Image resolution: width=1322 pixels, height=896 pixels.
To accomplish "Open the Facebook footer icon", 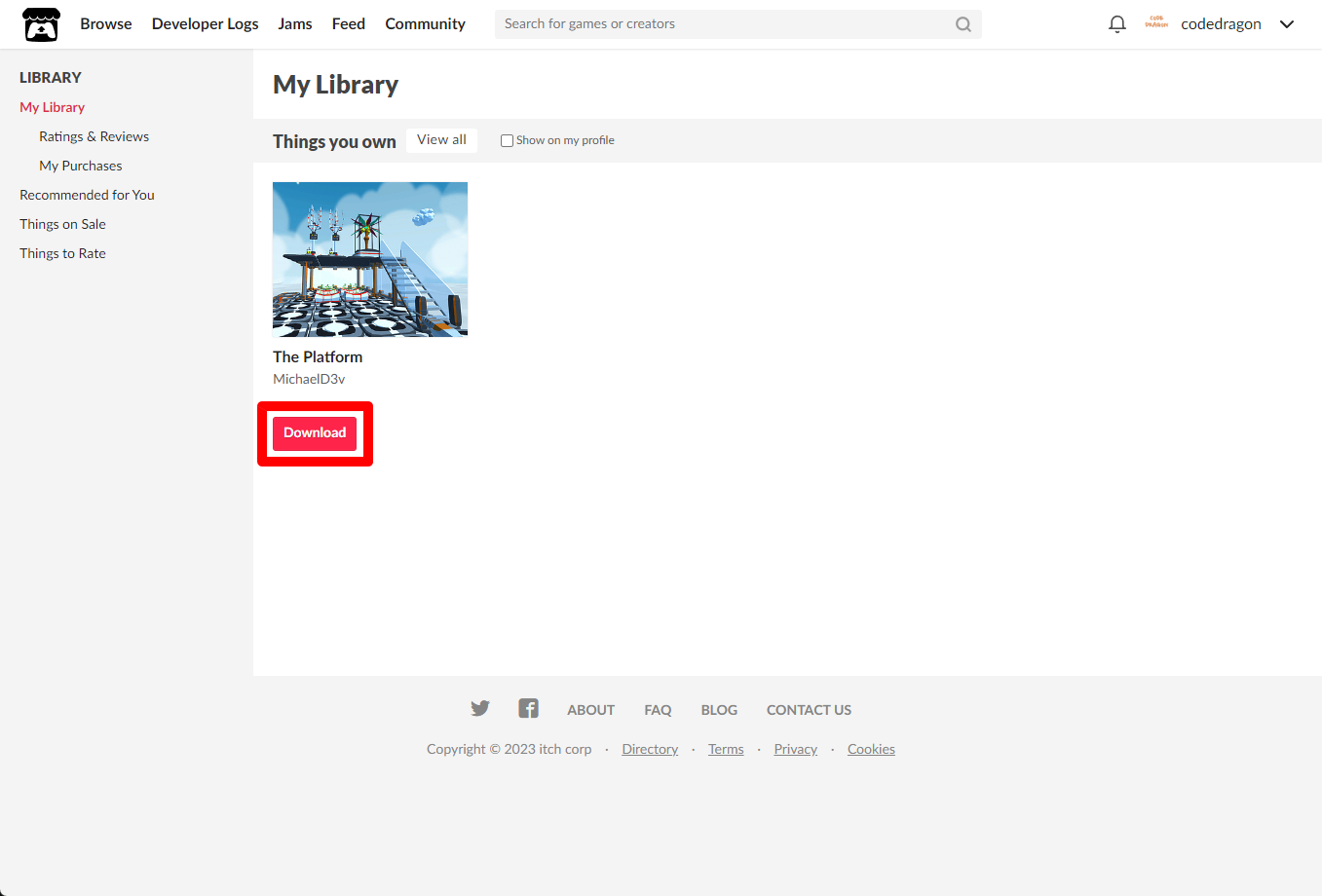I will [x=528, y=708].
